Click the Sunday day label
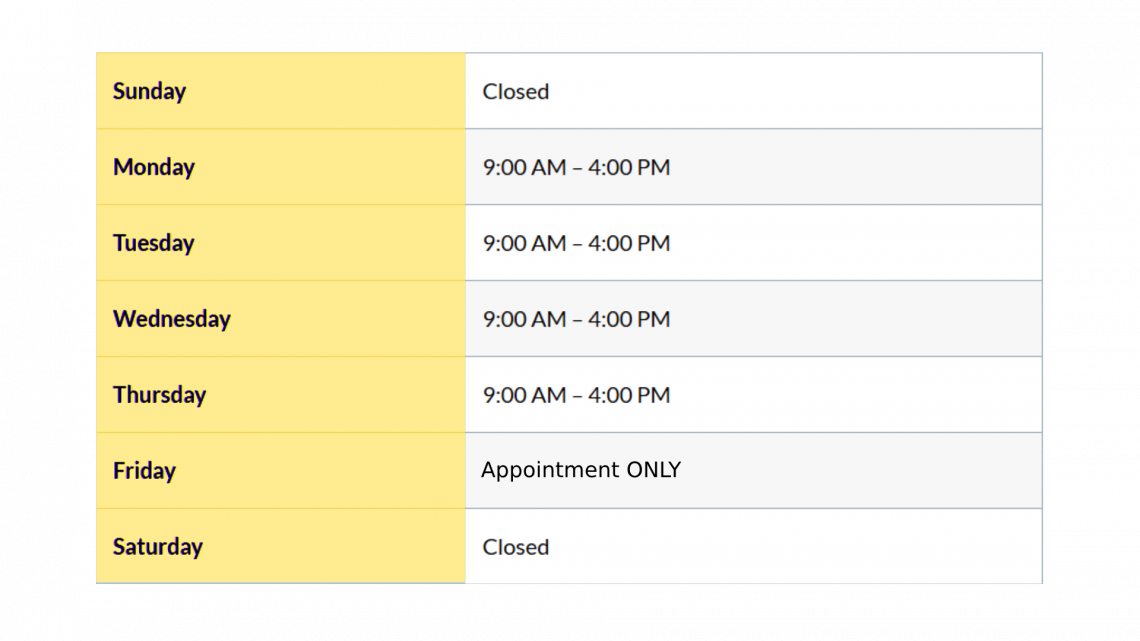The height and width of the screenshot is (641, 1140). [x=149, y=91]
